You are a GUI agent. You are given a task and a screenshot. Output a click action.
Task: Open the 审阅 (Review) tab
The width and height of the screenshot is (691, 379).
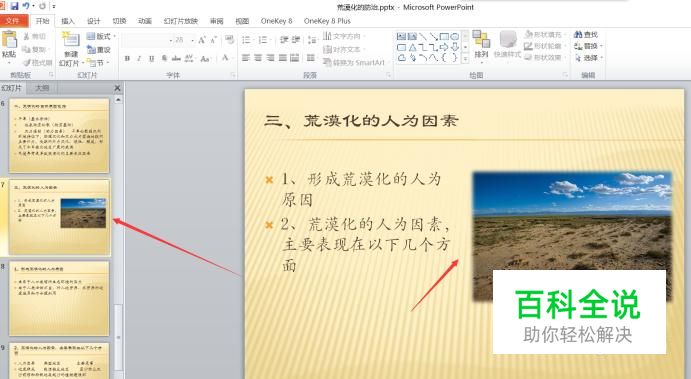click(216, 21)
